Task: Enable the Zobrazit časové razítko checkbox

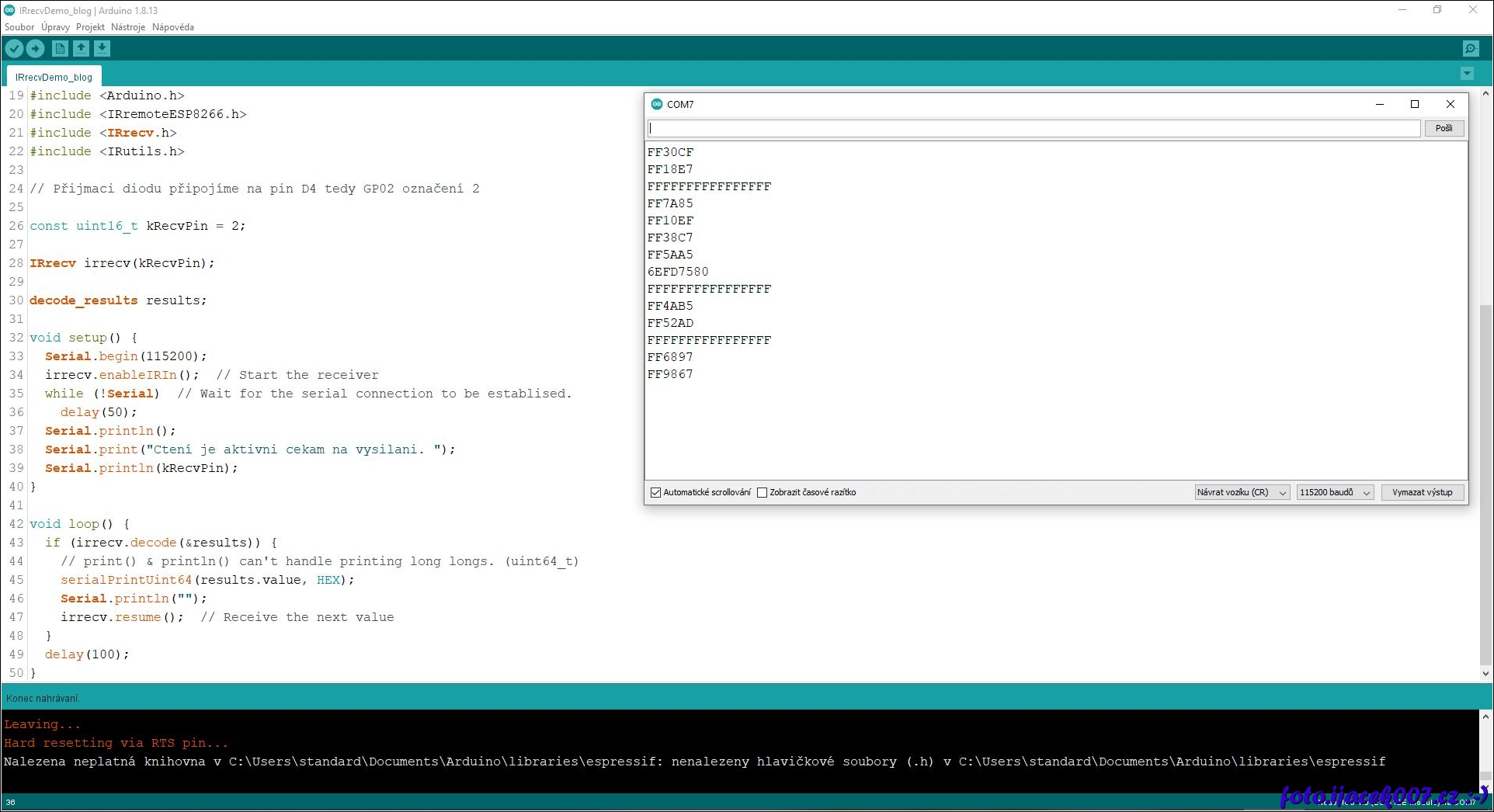Action: point(762,492)
